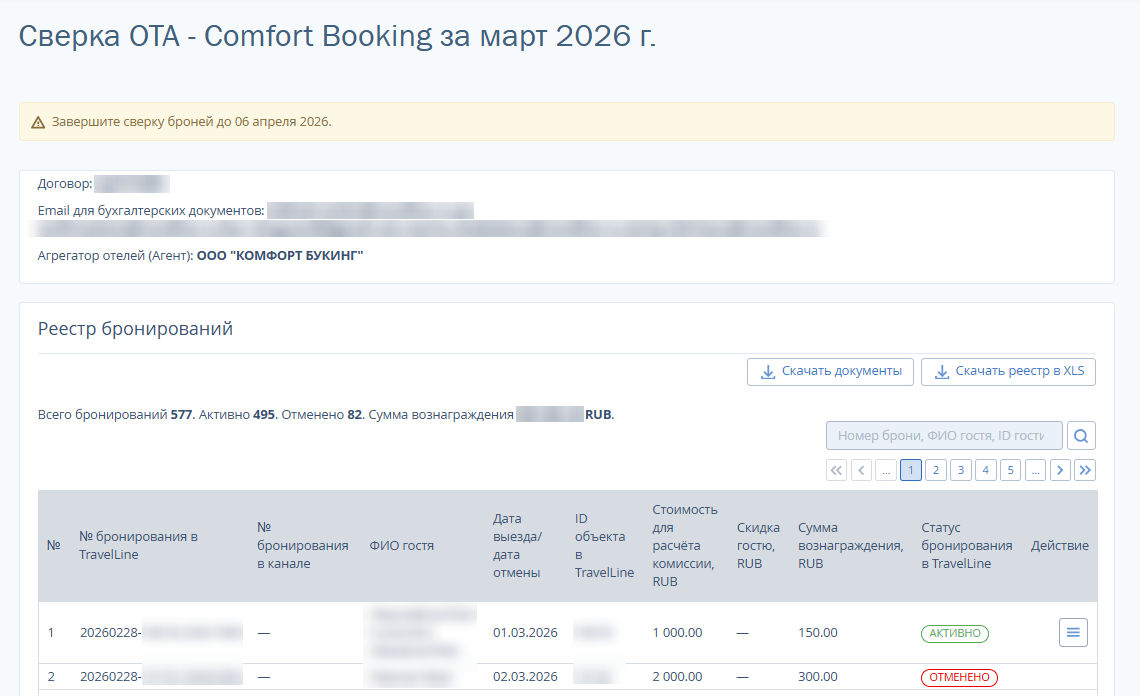
Task: Expand the ellipsis before page 1
Action: [x=886, y=470]
